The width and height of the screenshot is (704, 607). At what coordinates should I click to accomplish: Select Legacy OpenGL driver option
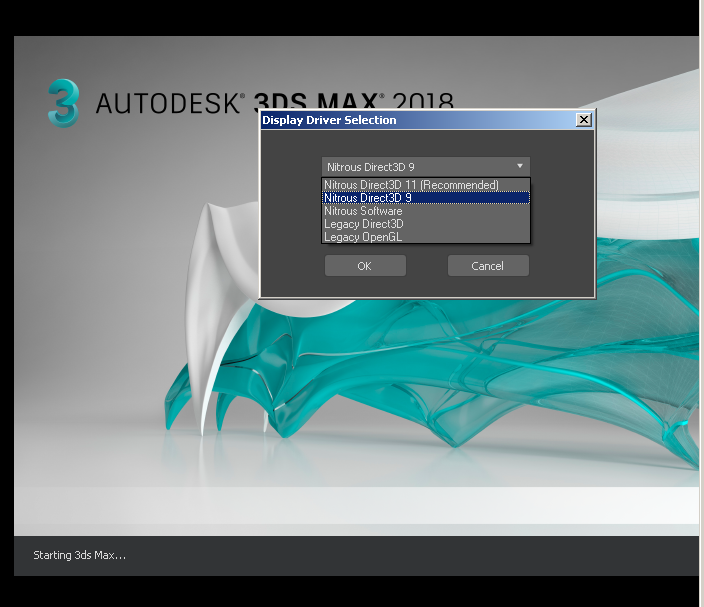coord(426,237)
